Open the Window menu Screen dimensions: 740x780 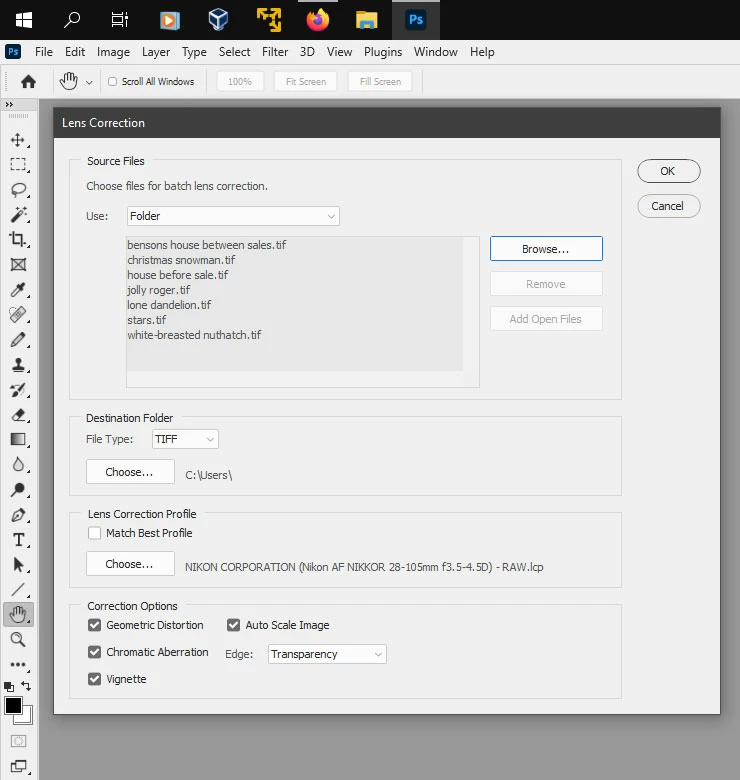click(436, 52)
